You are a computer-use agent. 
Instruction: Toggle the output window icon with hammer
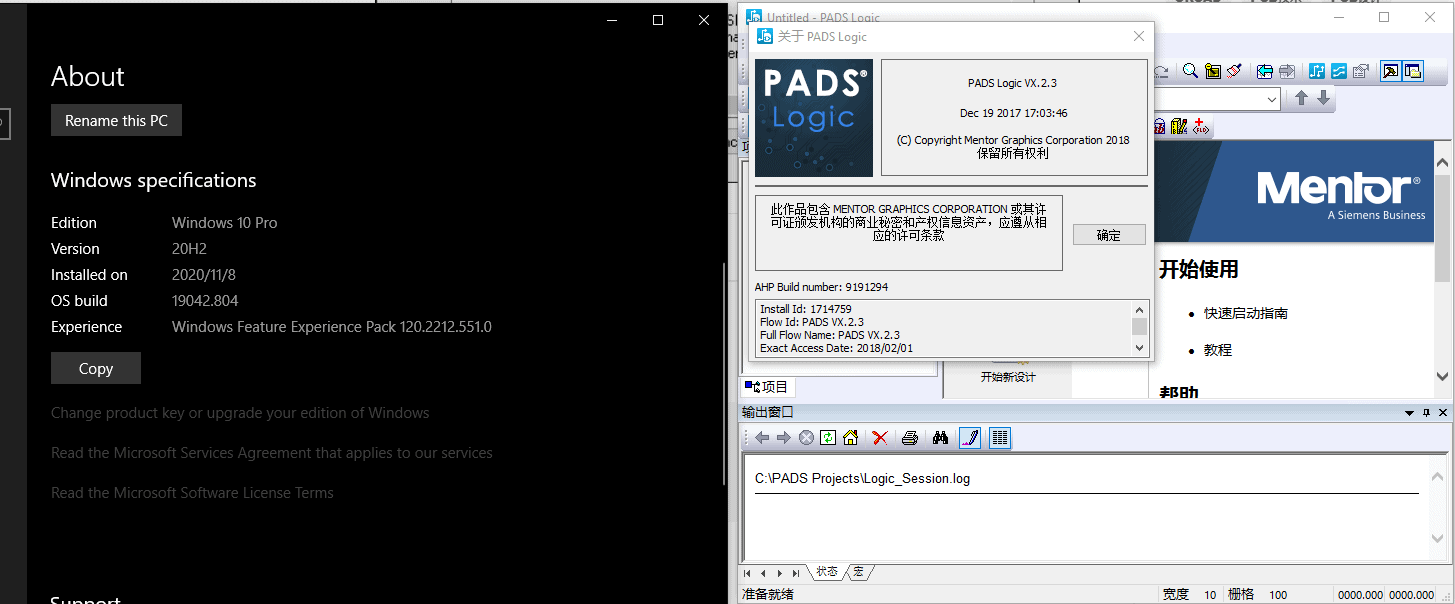pos(1391,71)
